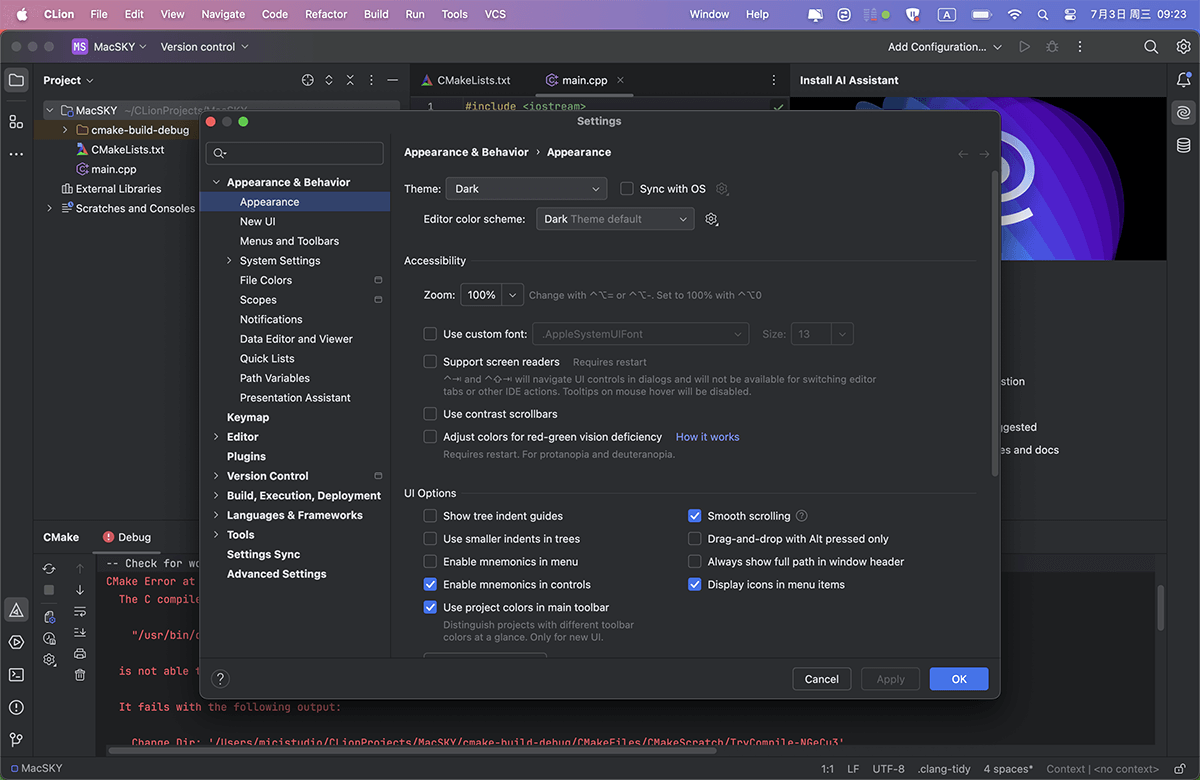Uncheck Use project colors in main toolbar

click(430, 607)
